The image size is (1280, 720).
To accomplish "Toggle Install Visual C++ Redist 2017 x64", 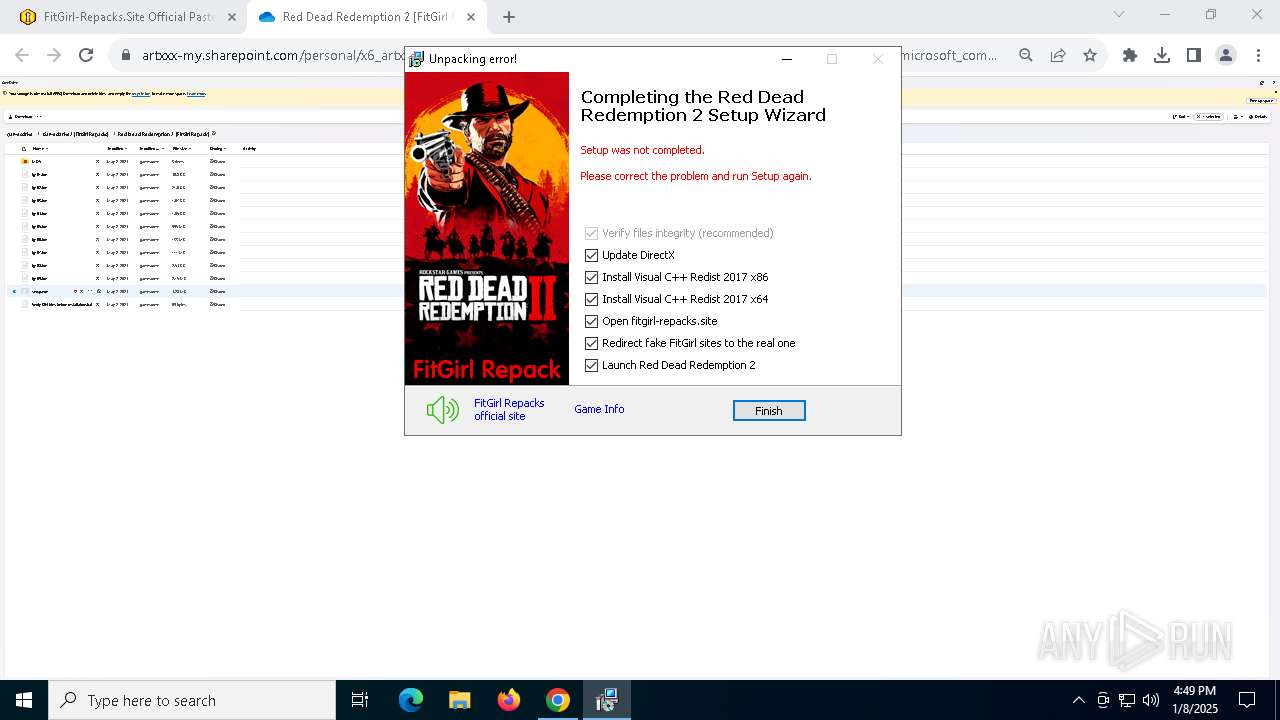I will [591, 299].
